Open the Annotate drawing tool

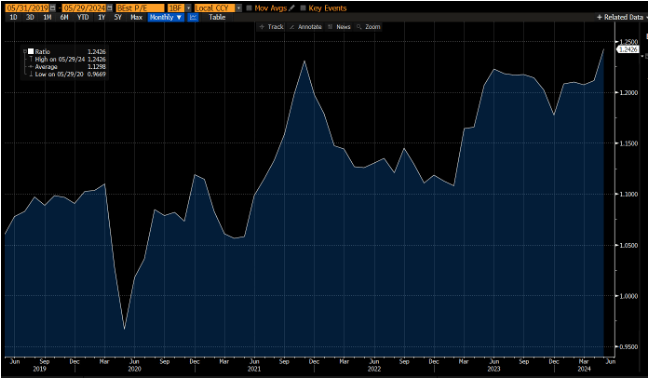coord(305,27)
